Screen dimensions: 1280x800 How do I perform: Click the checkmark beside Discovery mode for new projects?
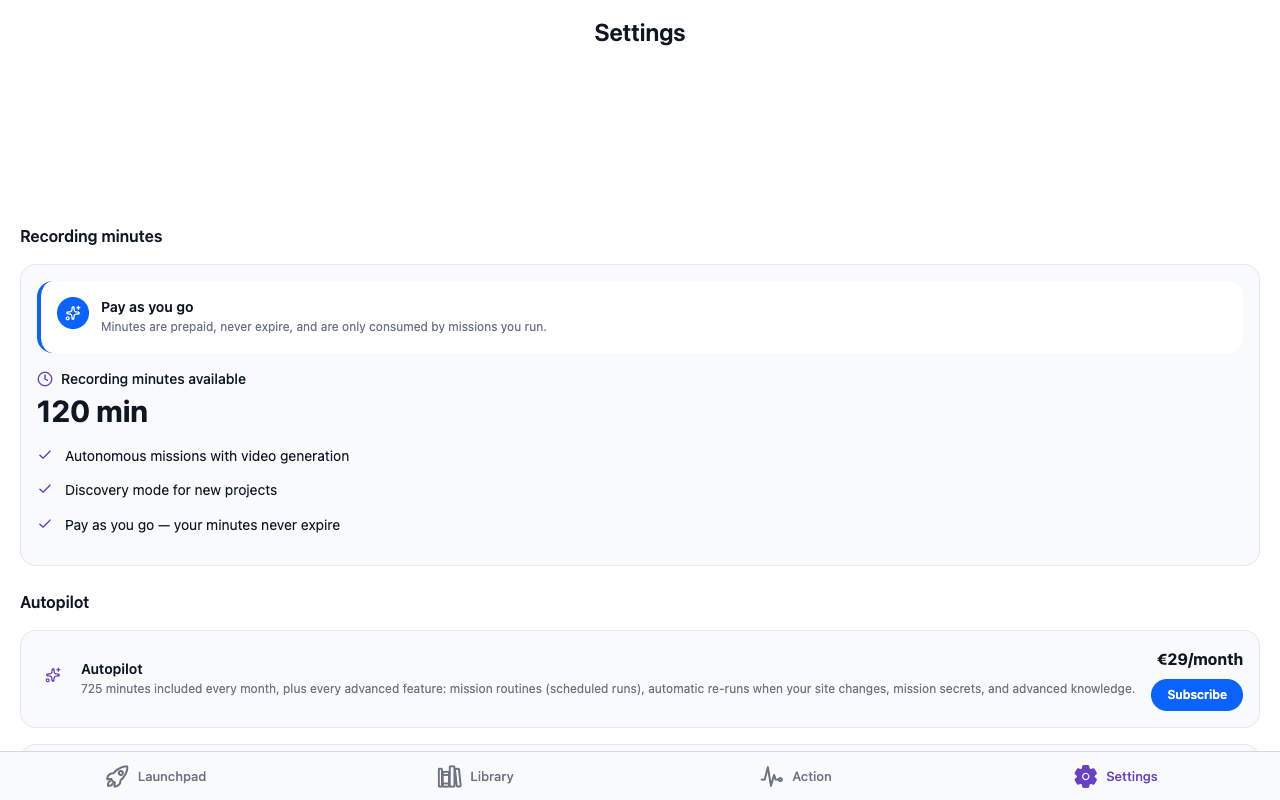[x=45, y=489]
